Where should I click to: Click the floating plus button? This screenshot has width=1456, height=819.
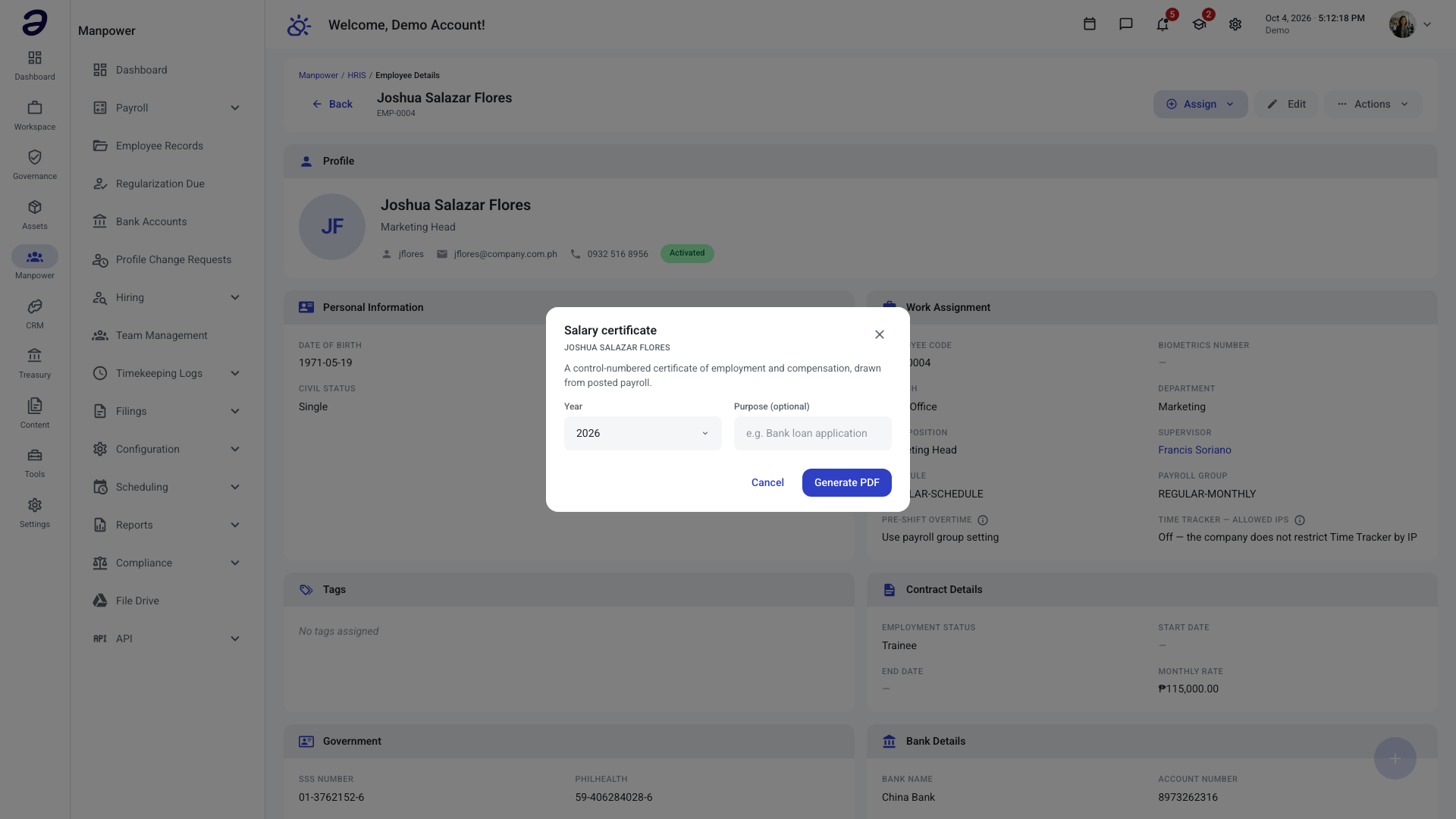pos(1395,758)
